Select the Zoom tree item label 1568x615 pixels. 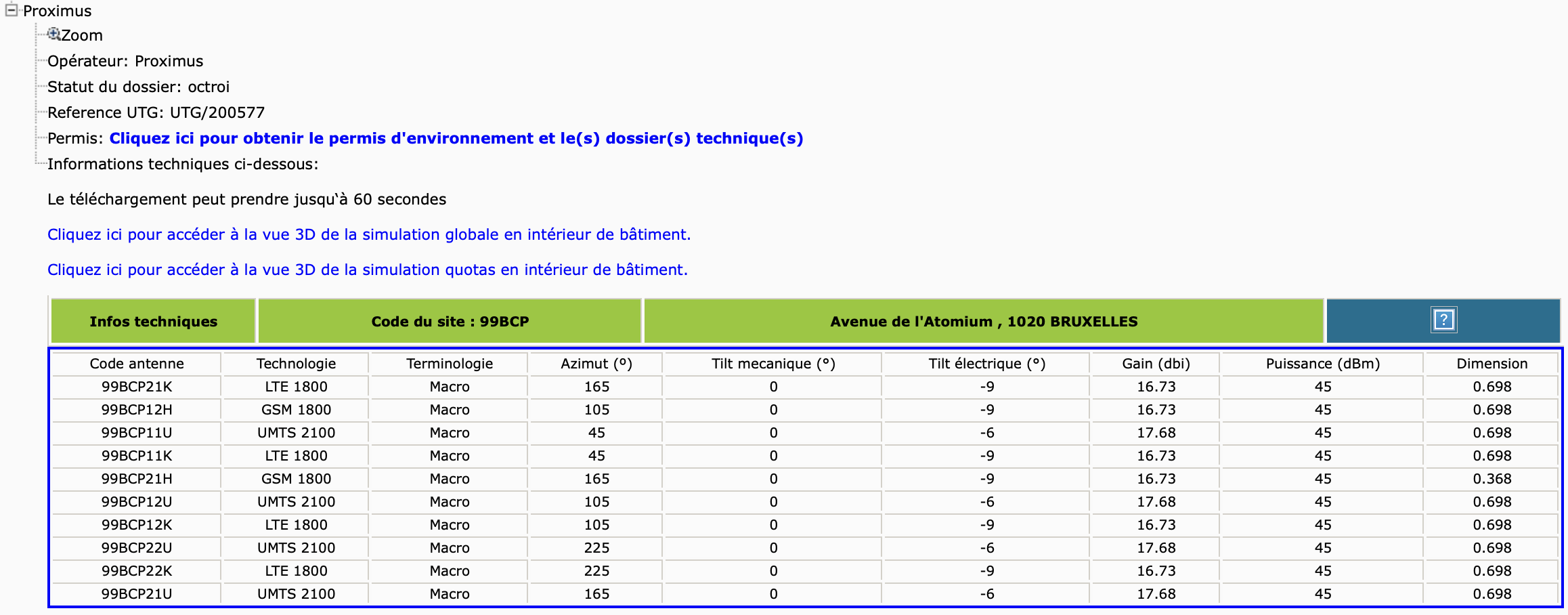point(82,35)
